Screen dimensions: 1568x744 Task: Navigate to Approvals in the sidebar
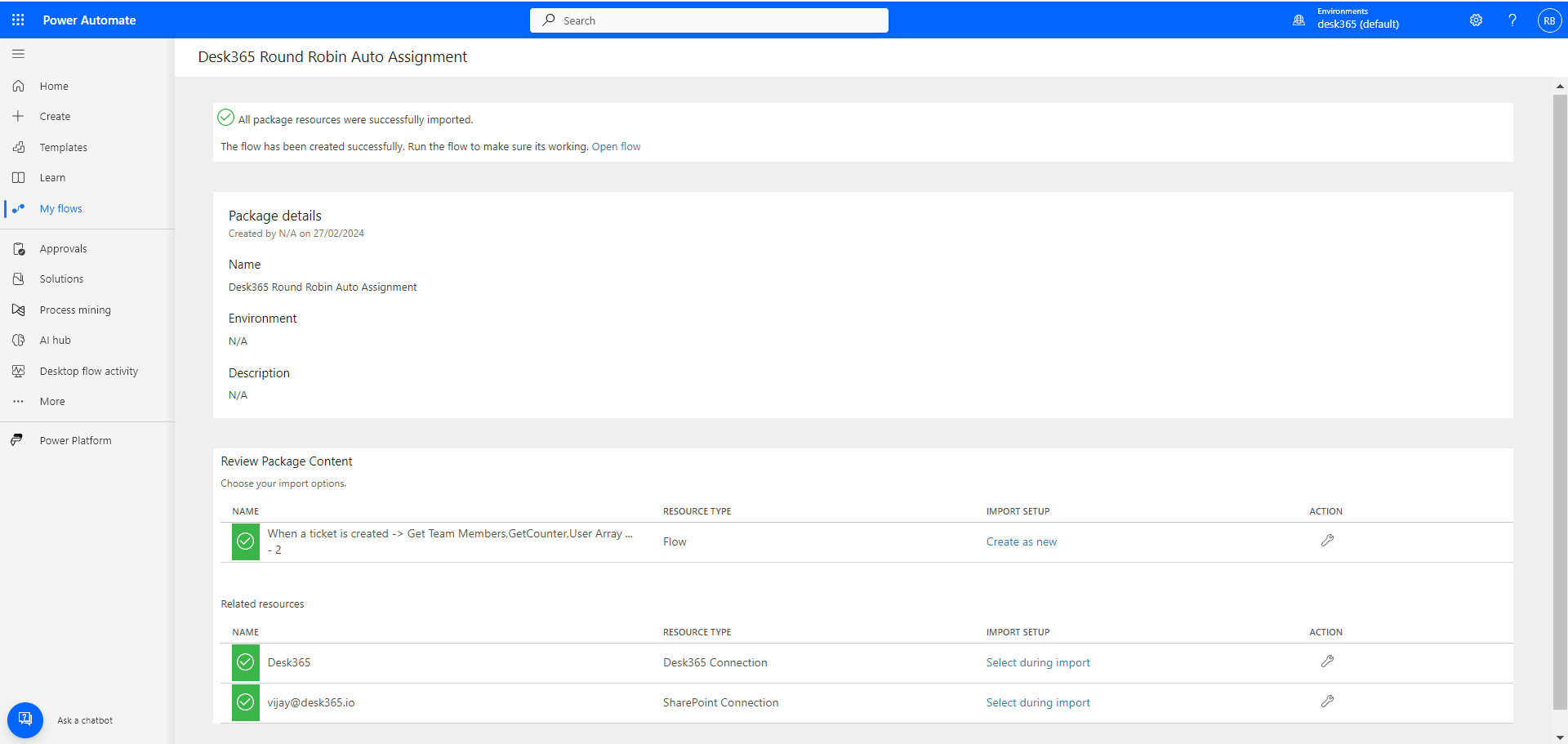click(x=63, y=248)
